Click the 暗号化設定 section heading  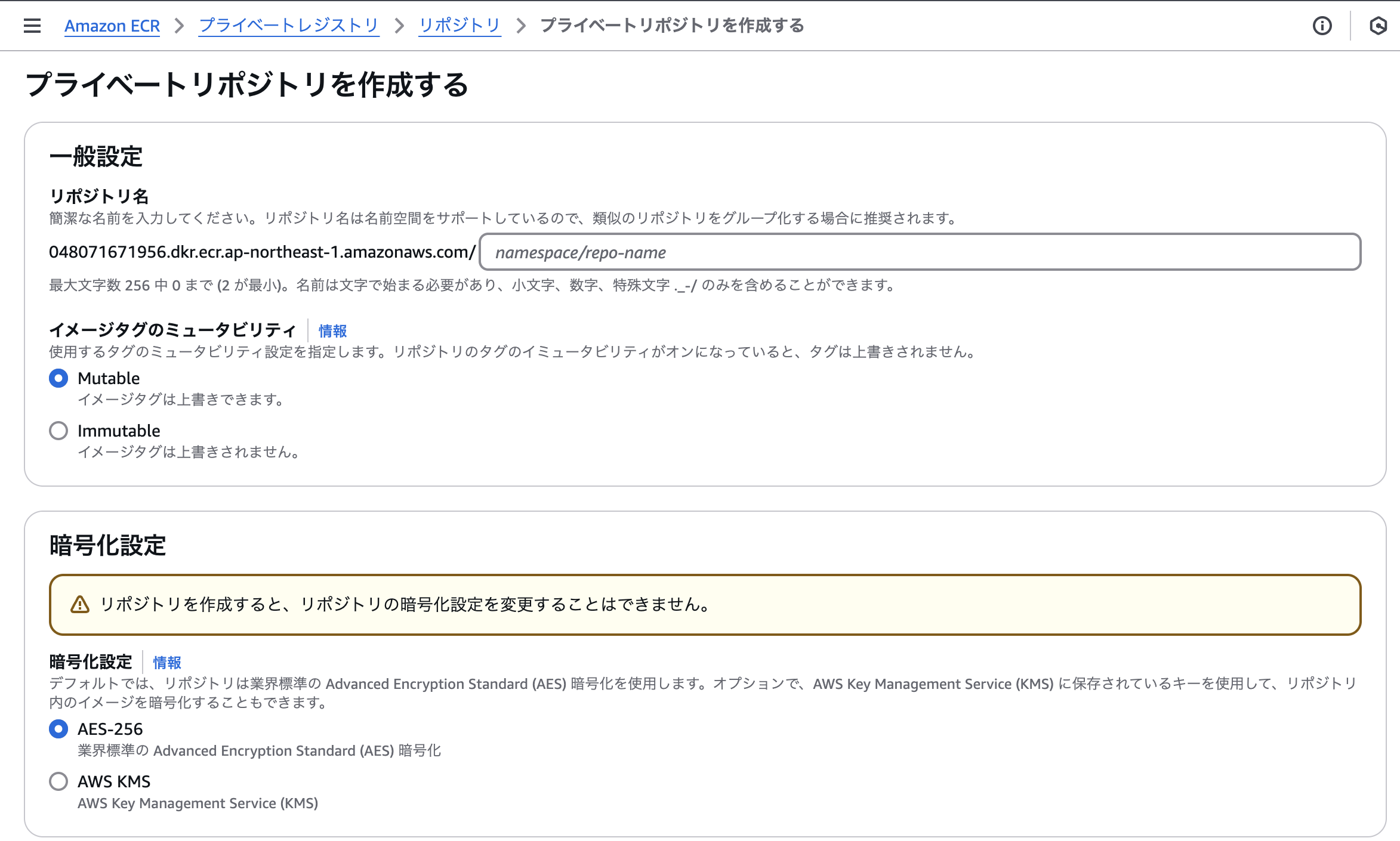(109, 545)
